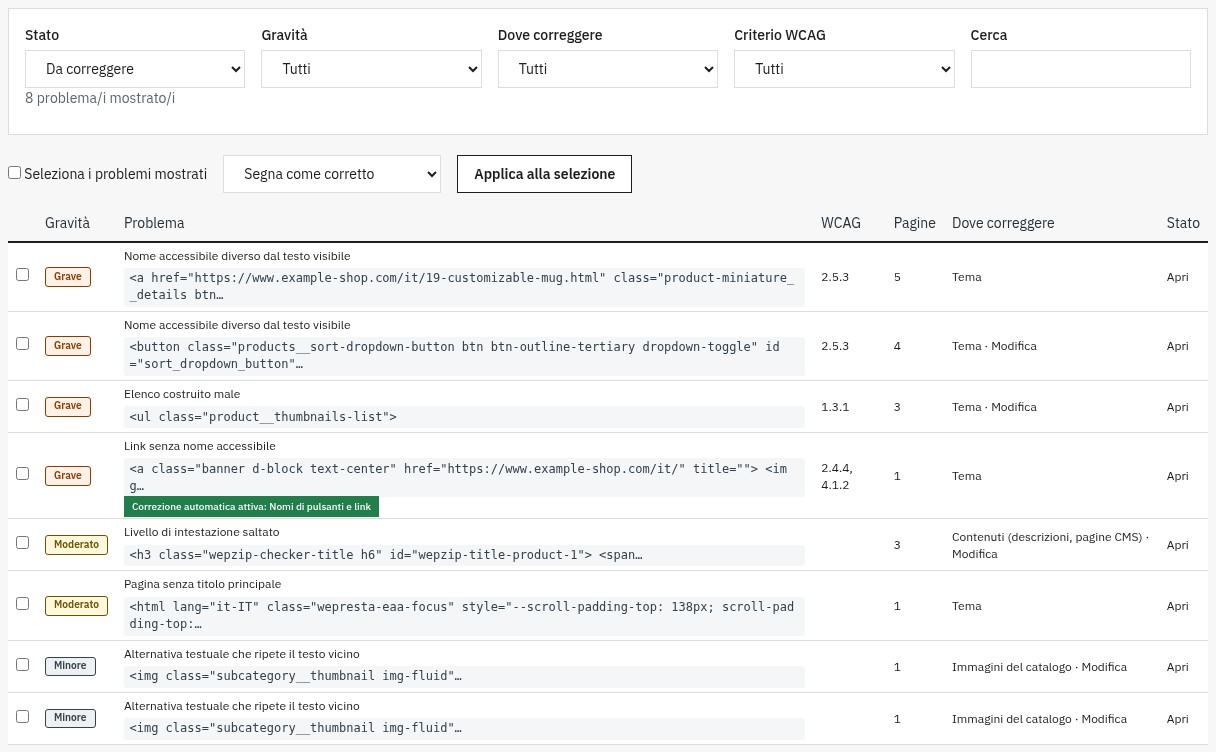The image size is (1216, 752).
Task: Click the green Correzione automatica attiva badge
Action: pyautogui.click(x=251, y=507)
